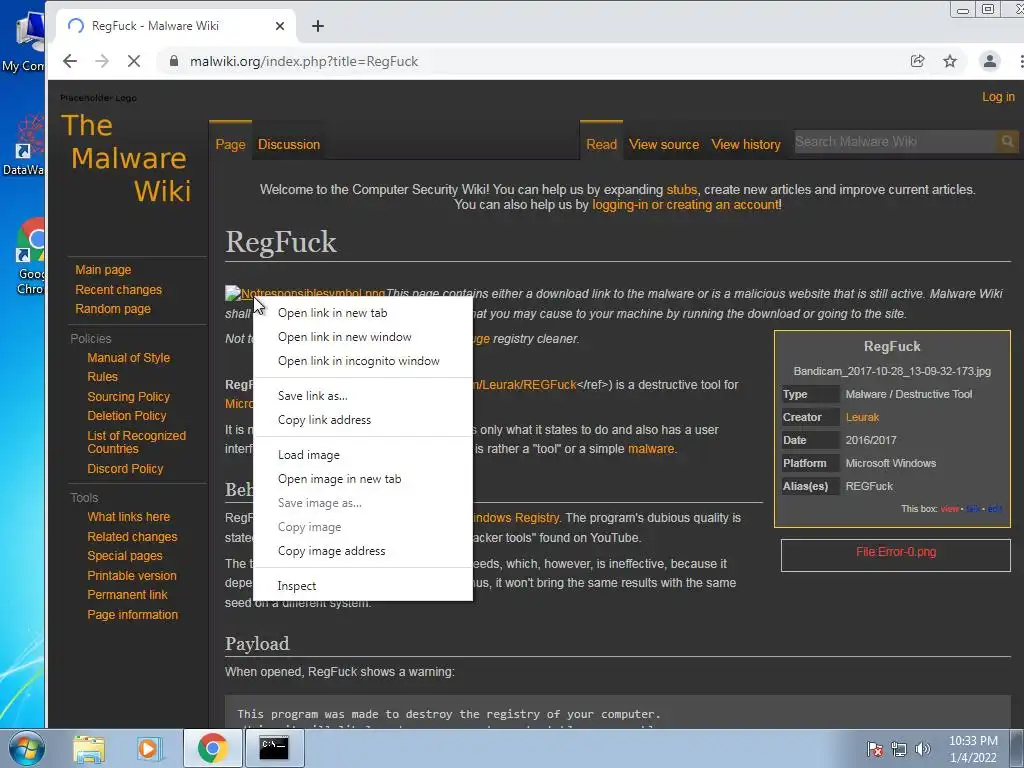Viewport: 1024px width, 768px height.
Task: Open Manual of Style link
Action: point(129,358)
